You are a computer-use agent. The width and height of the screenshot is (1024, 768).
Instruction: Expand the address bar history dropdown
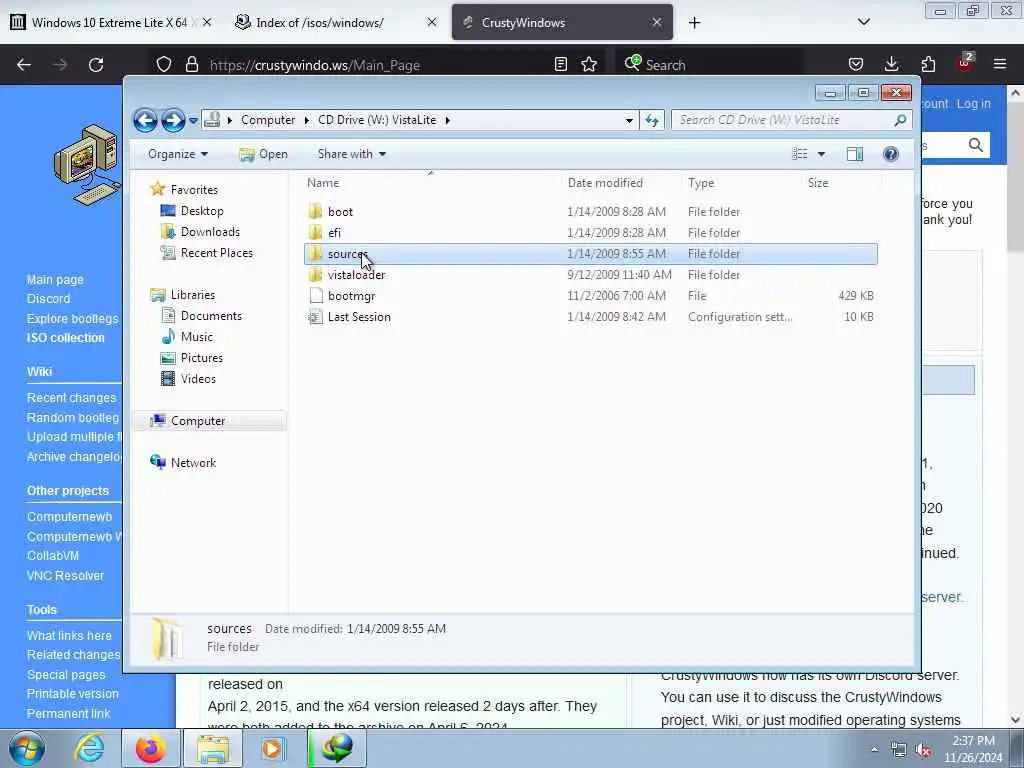629,120
